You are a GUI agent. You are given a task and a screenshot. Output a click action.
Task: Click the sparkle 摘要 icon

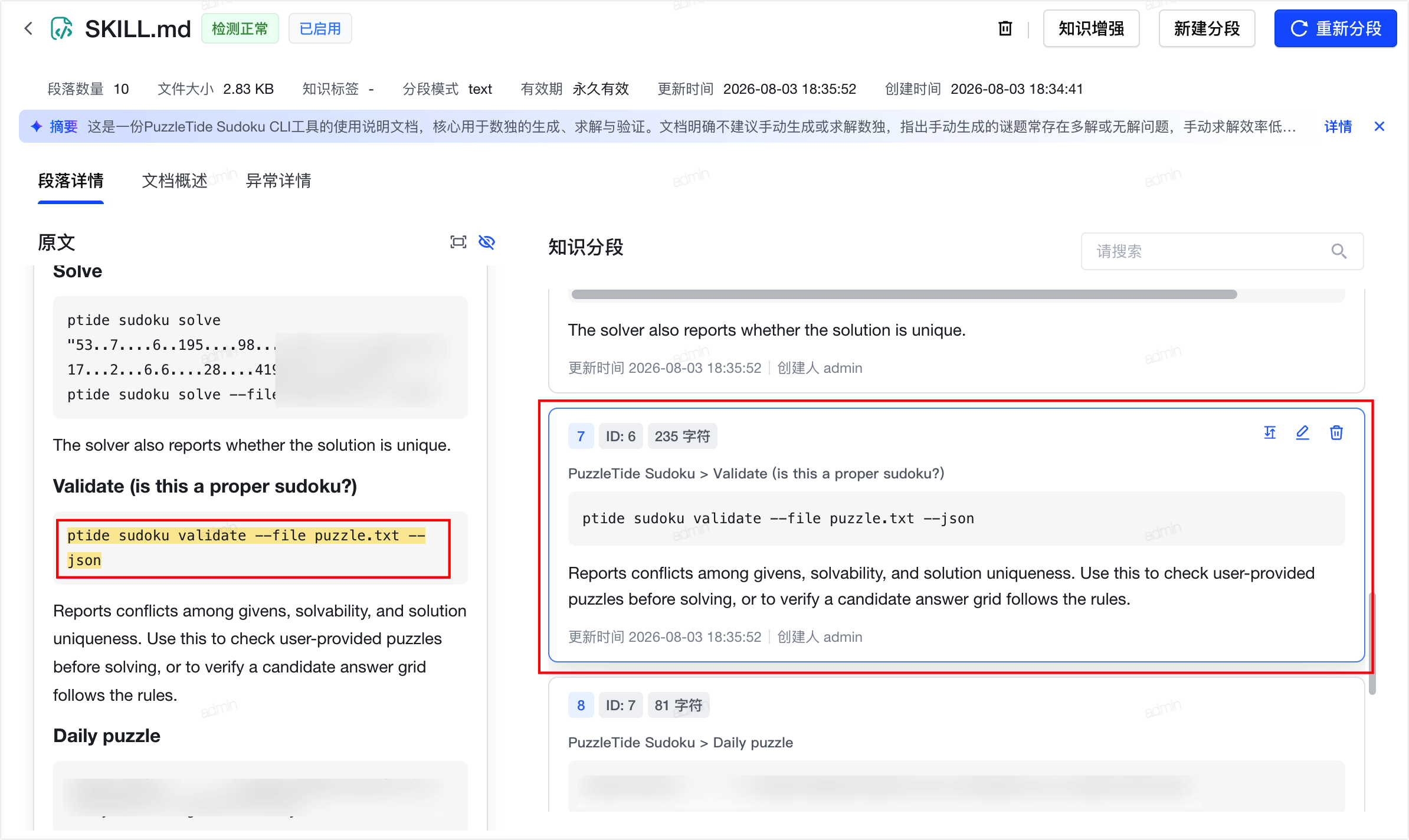pyautogui.click(x=37, y=126)
